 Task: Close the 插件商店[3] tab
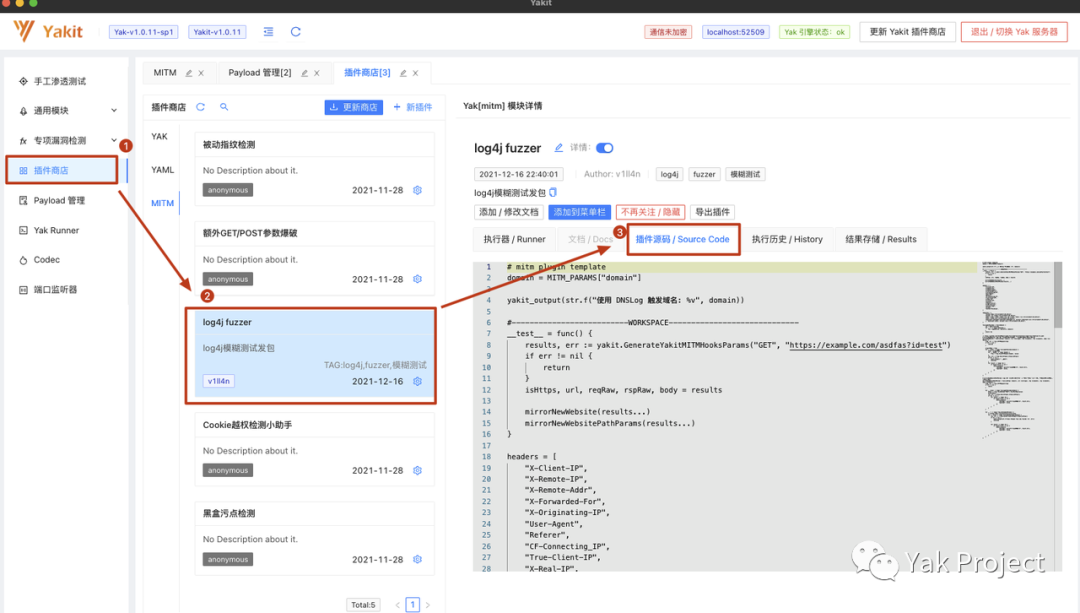click(x=415, y=73)
